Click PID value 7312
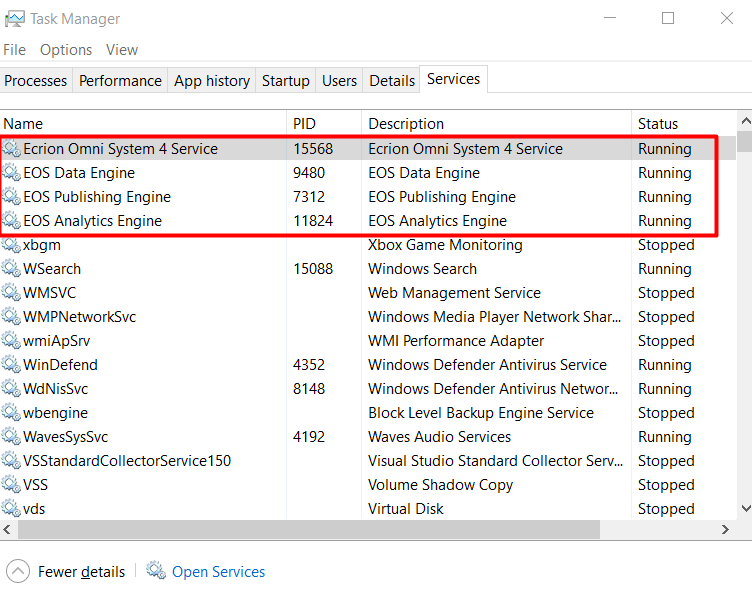 (x=309, y=197)
